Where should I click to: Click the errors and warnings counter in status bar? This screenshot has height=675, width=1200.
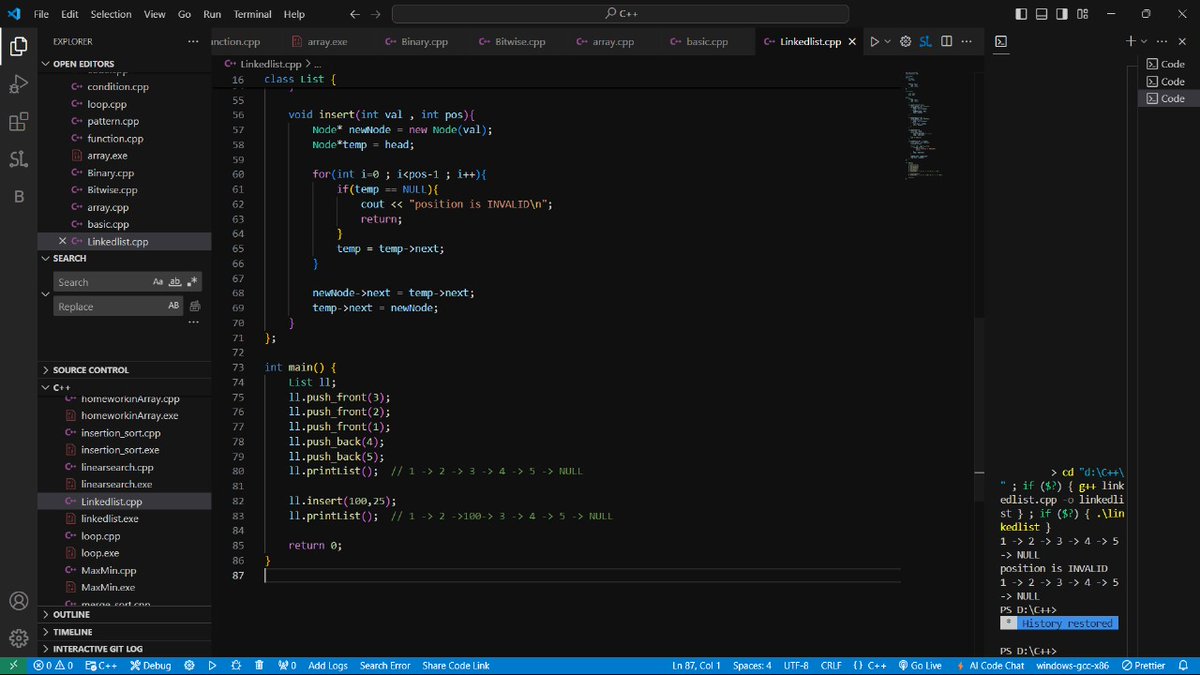pyautogui.click(x=53, y=665)
